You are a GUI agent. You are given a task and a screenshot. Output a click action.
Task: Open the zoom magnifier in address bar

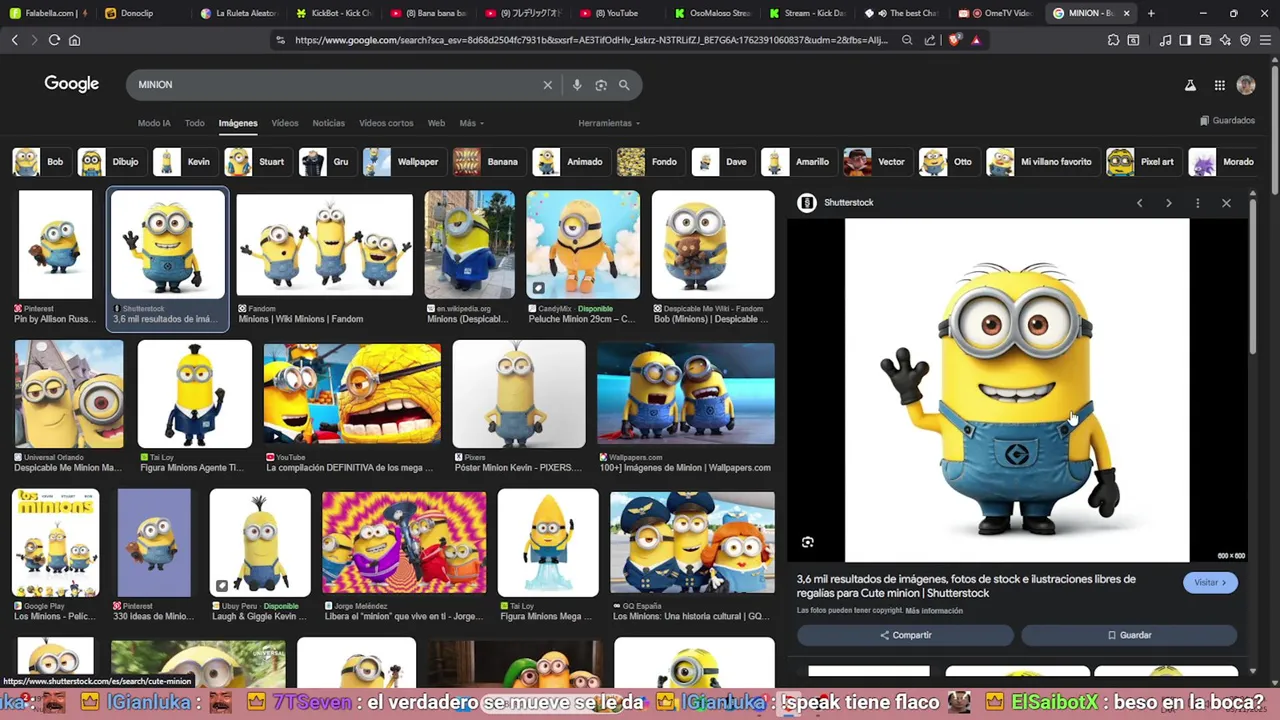tap(907, 40)
